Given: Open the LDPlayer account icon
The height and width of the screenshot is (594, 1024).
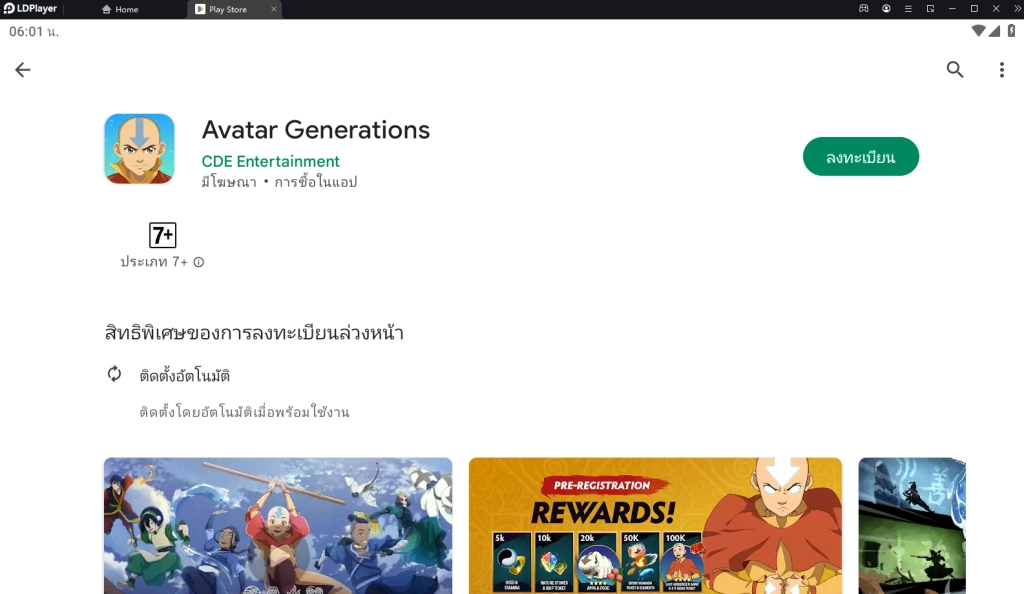Looking at the screenshot, I should (886, 9).
